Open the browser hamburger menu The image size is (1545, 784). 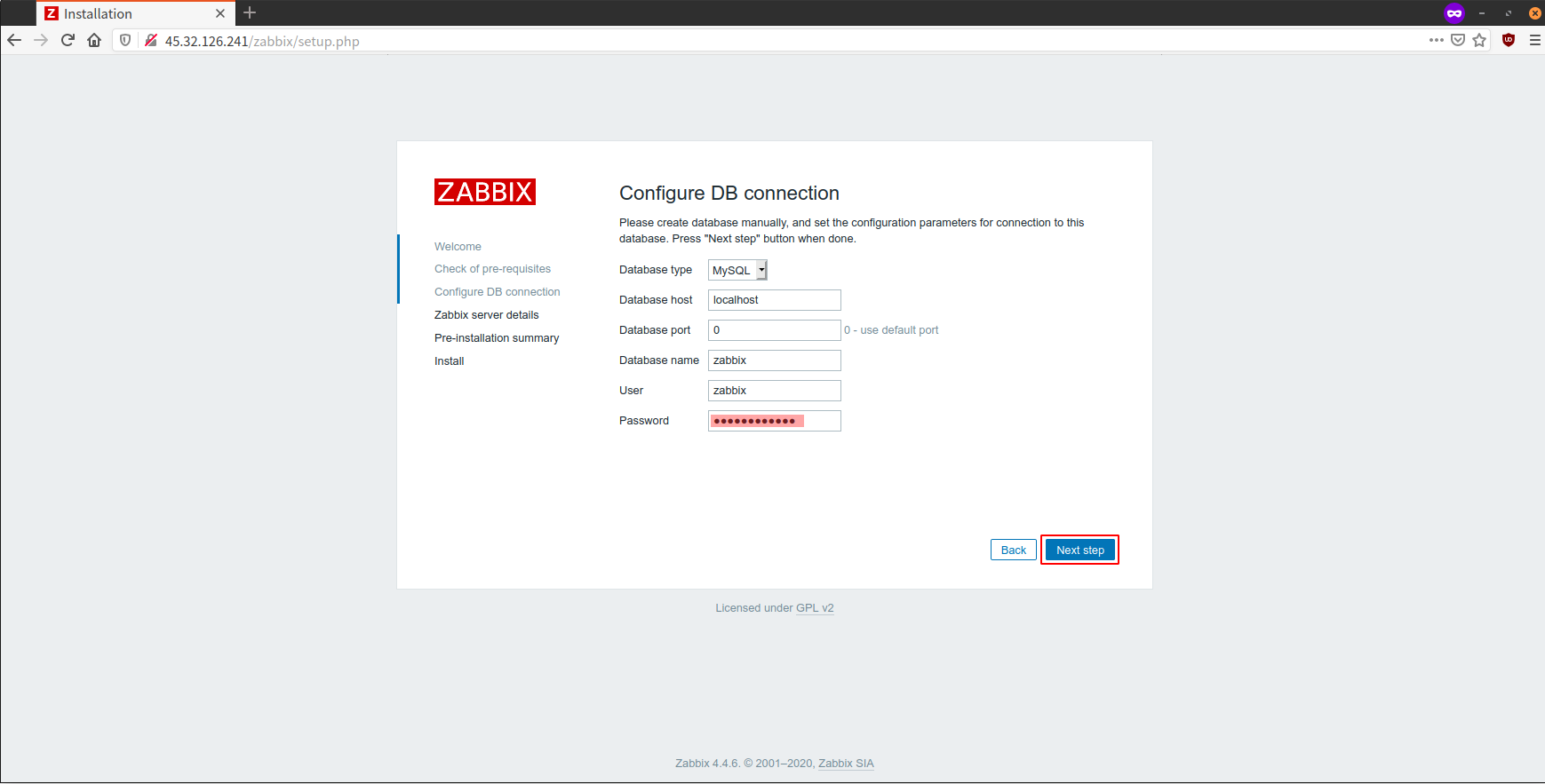pos(1534,40)
